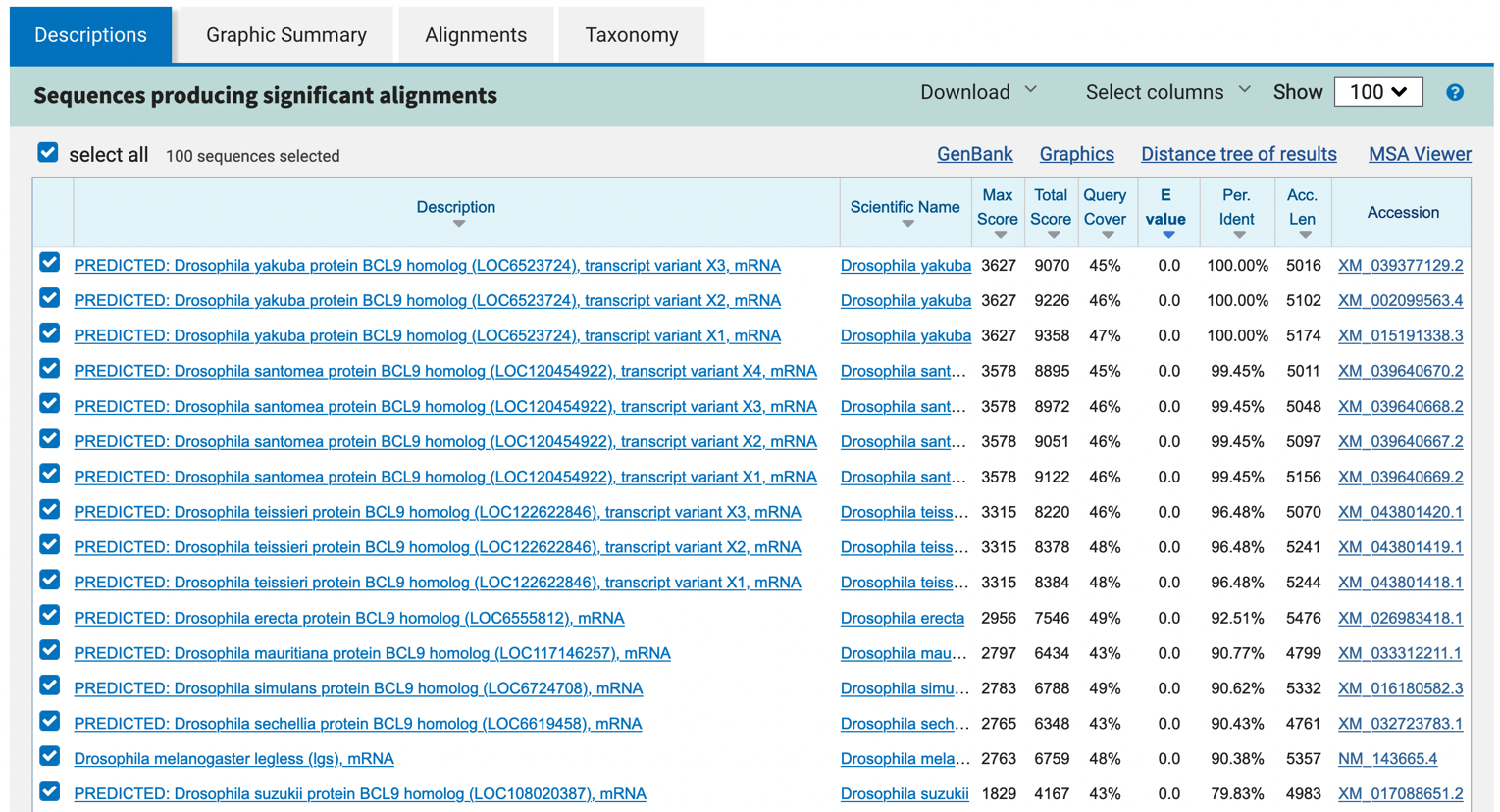Uncheck santomea transcript variant X4 row checkbox

pos(50,369)
